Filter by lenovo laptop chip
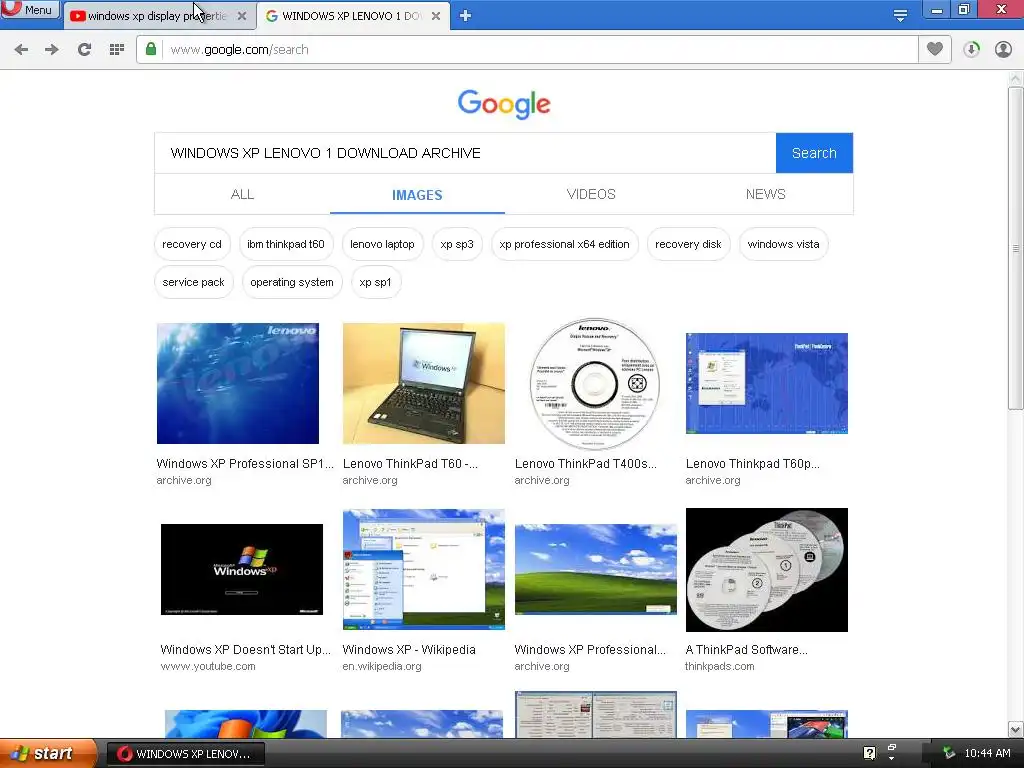1024x768 pixels. tap(382, 244)
